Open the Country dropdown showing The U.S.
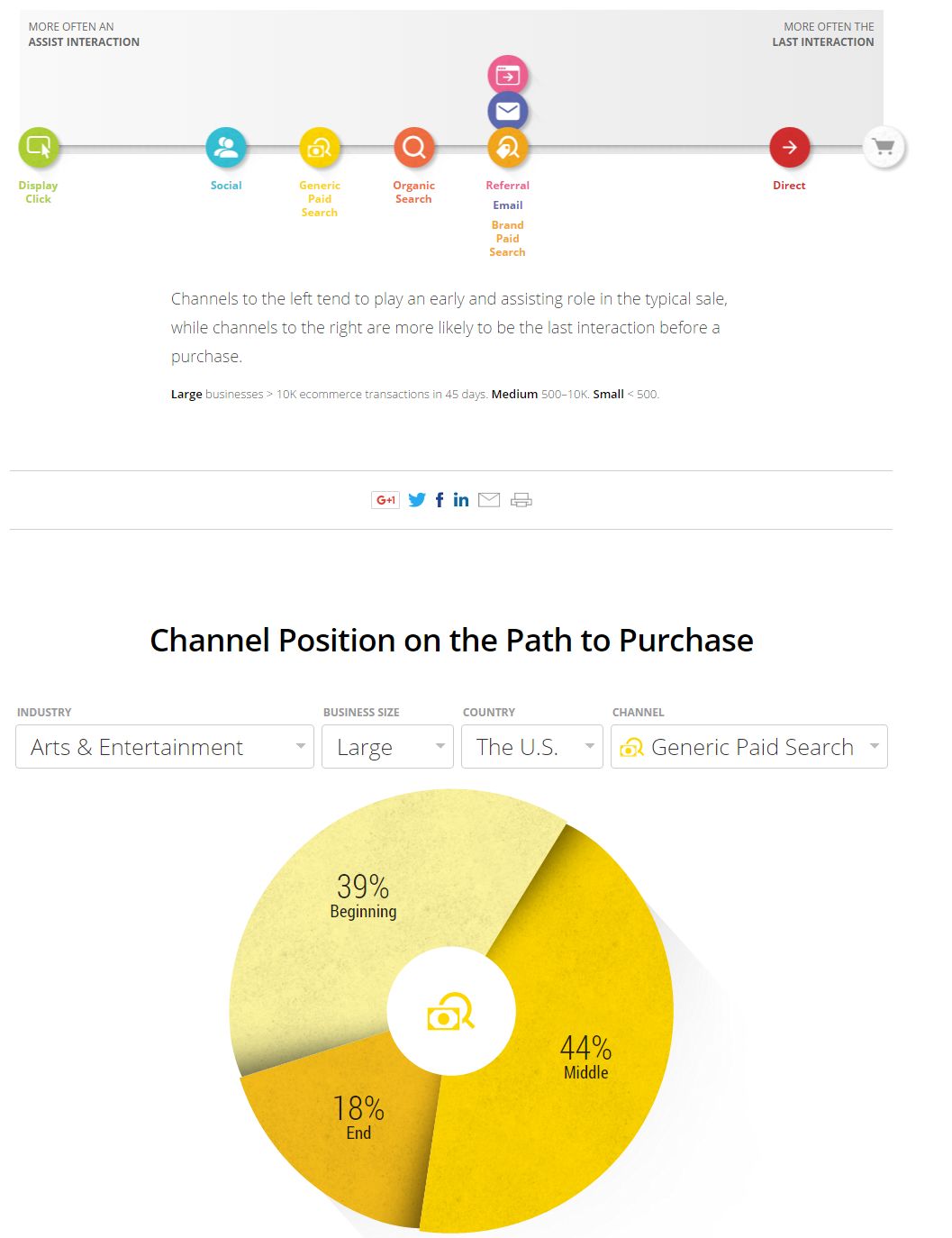 tap(532, 747)
